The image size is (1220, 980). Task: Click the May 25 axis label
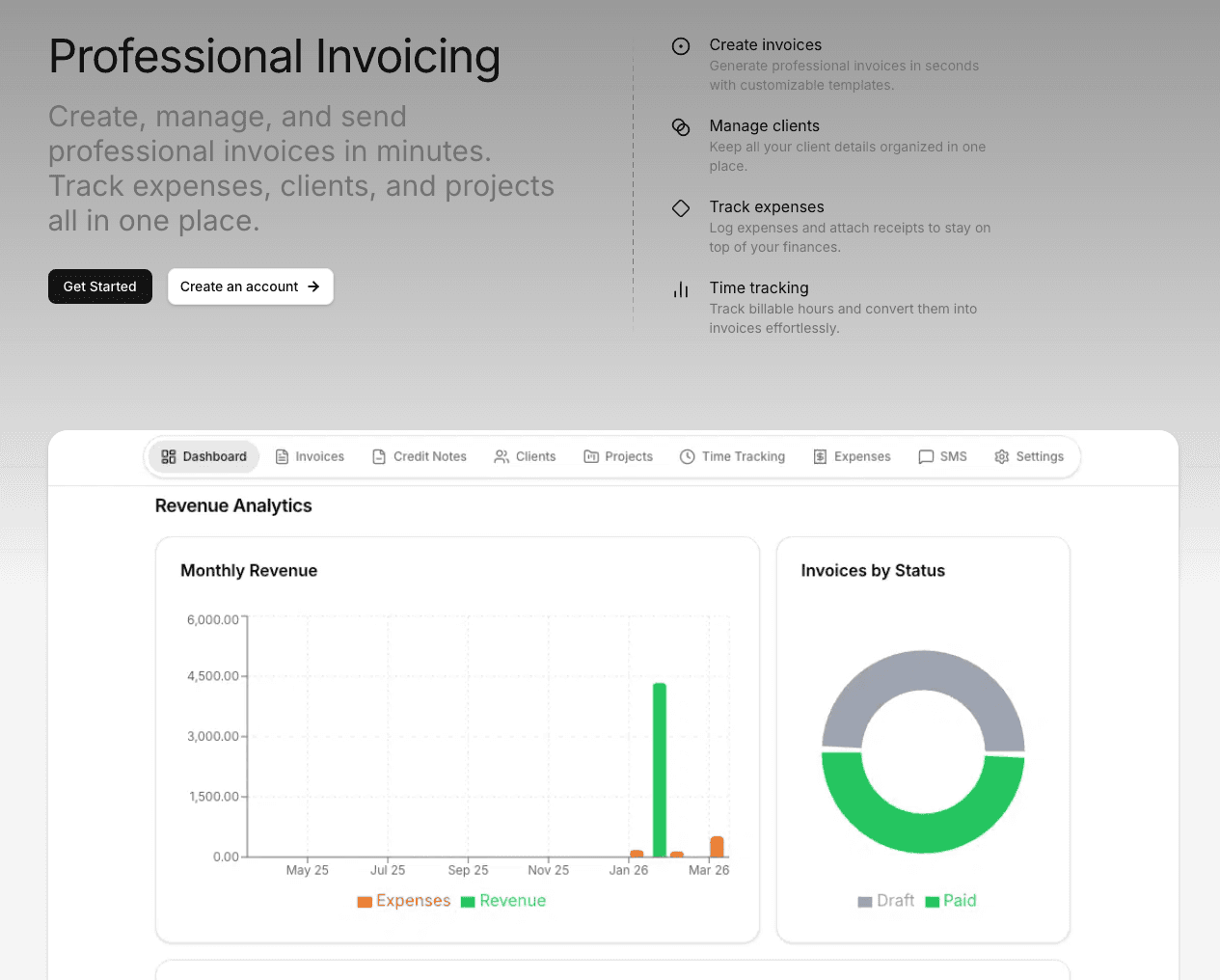coord(308,870)
